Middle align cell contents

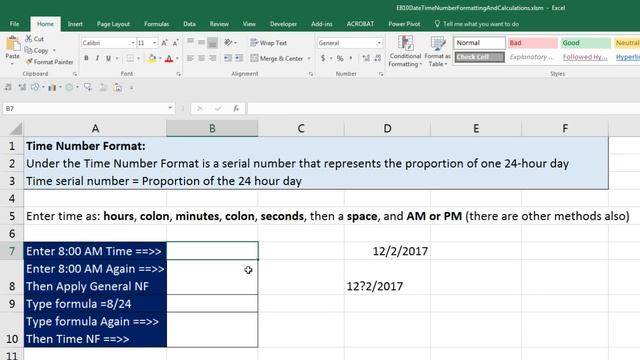coord(201,42)
